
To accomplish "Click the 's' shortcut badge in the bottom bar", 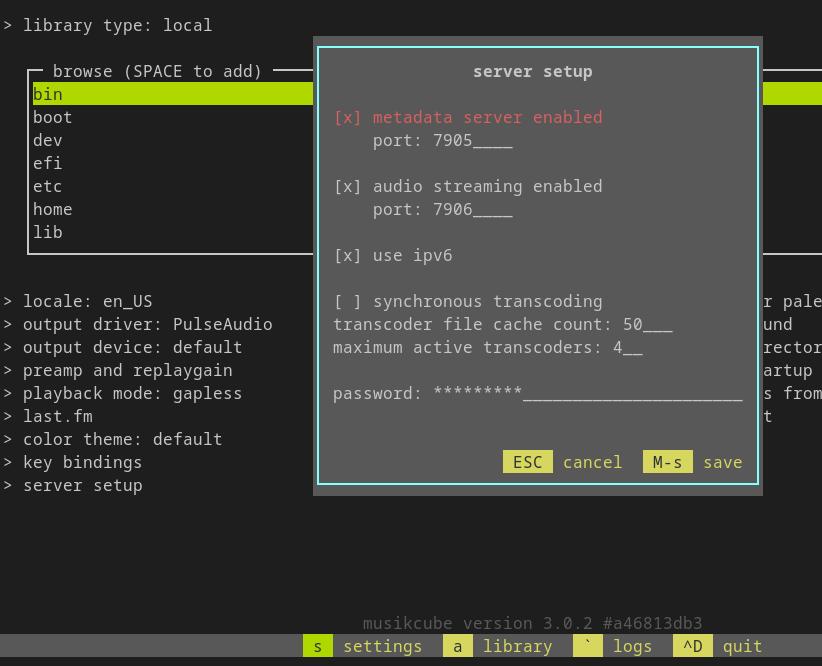I will 317,646.
